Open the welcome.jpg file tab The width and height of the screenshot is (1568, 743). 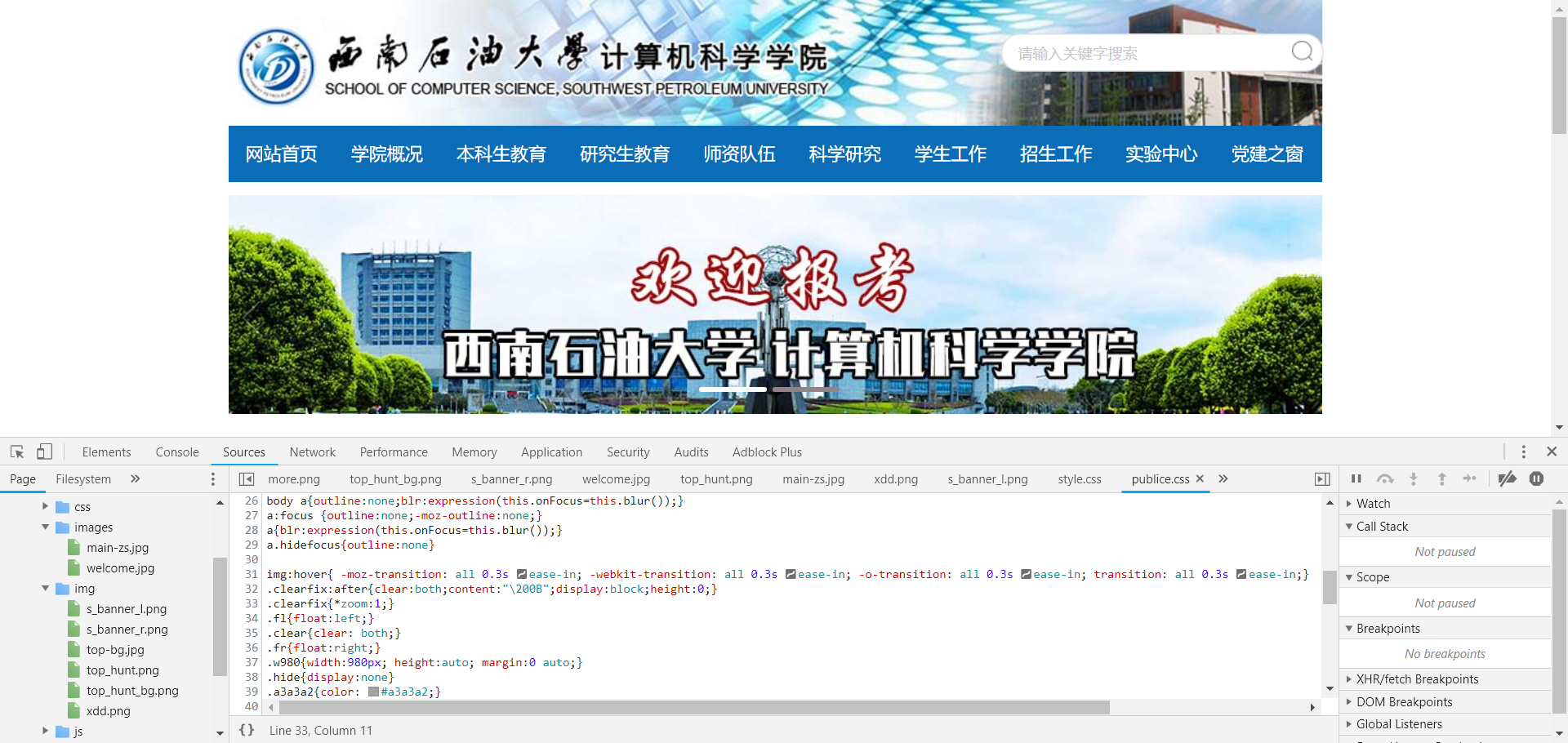(617, 479)
